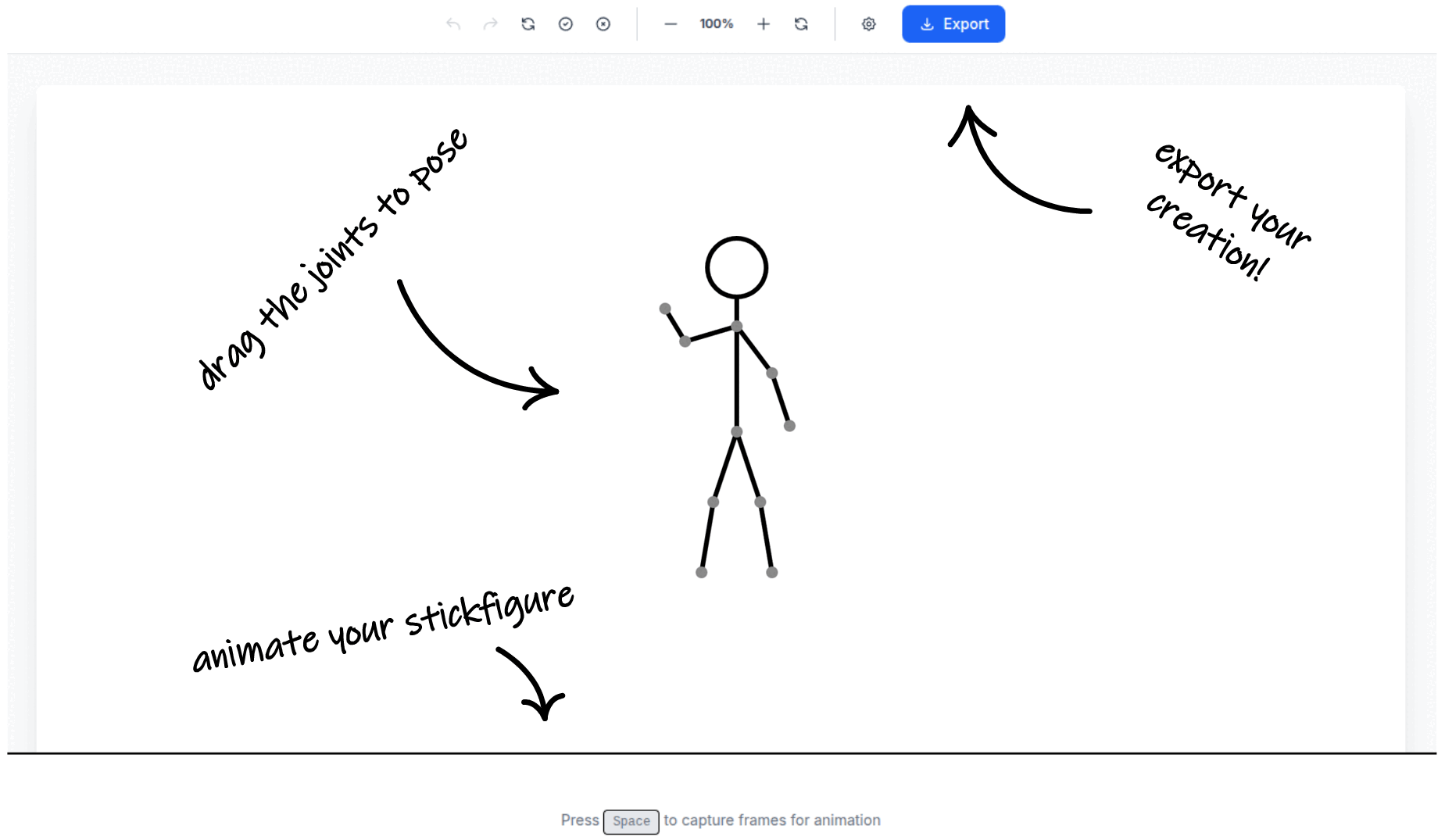Zoom in using the plus icon

tap(764, 23)
